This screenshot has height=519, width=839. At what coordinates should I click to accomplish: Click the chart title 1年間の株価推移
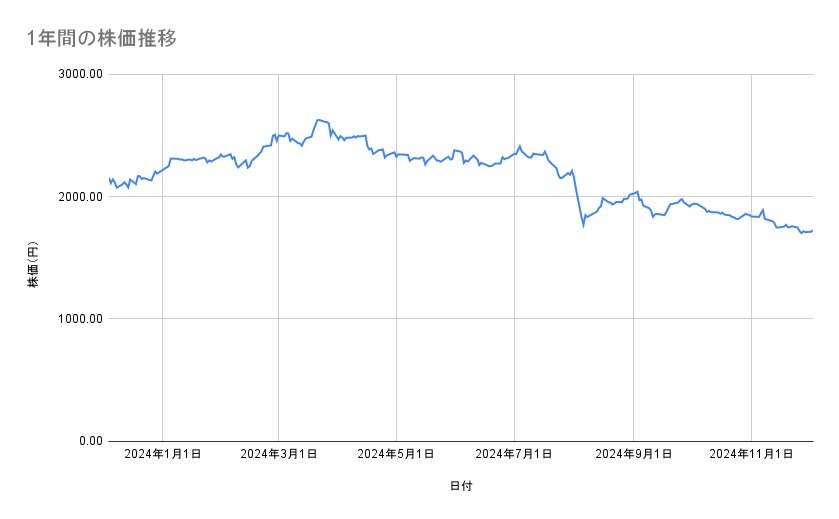coord(103,39)
